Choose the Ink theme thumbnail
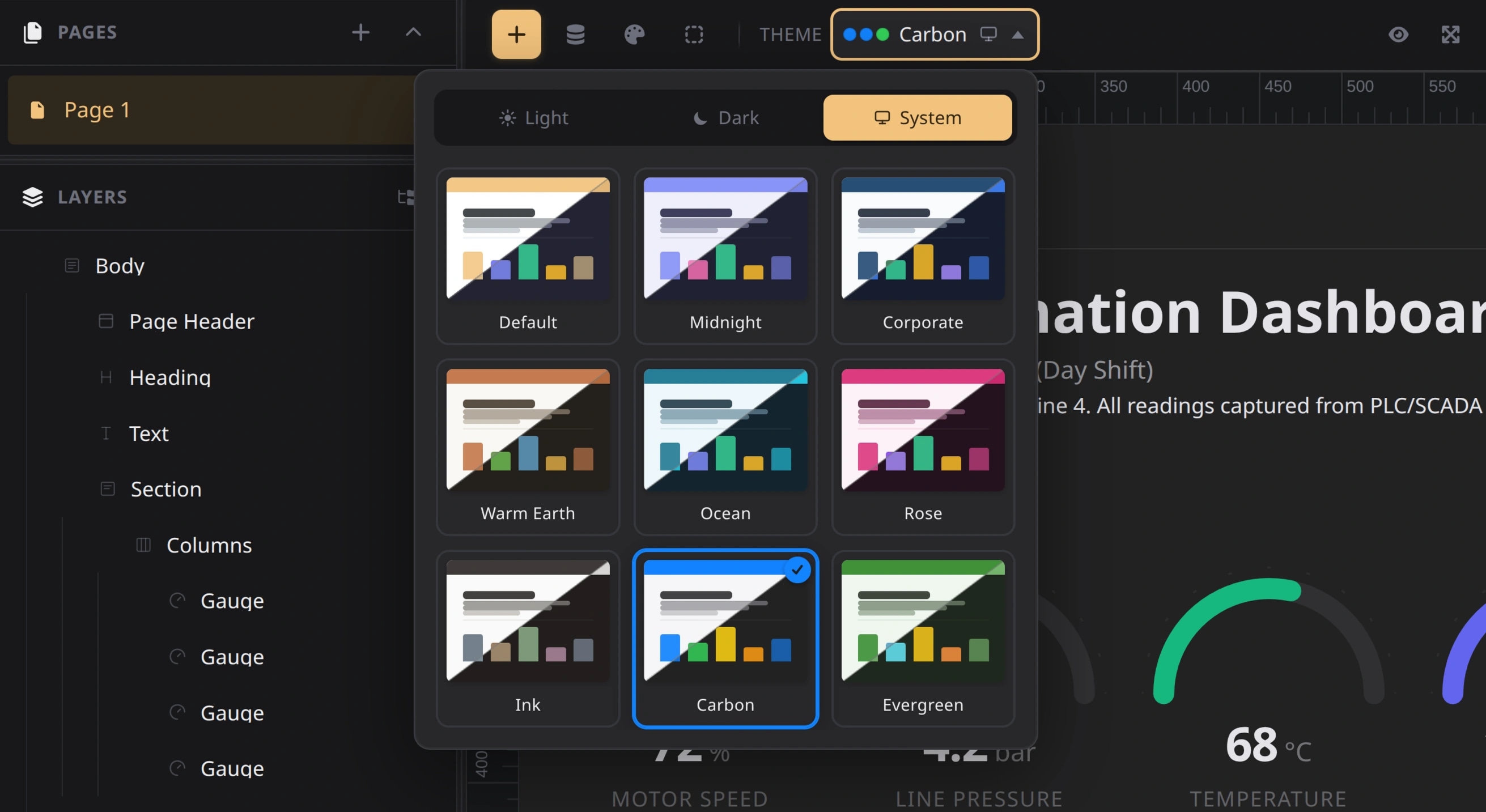 coord(528,639)
